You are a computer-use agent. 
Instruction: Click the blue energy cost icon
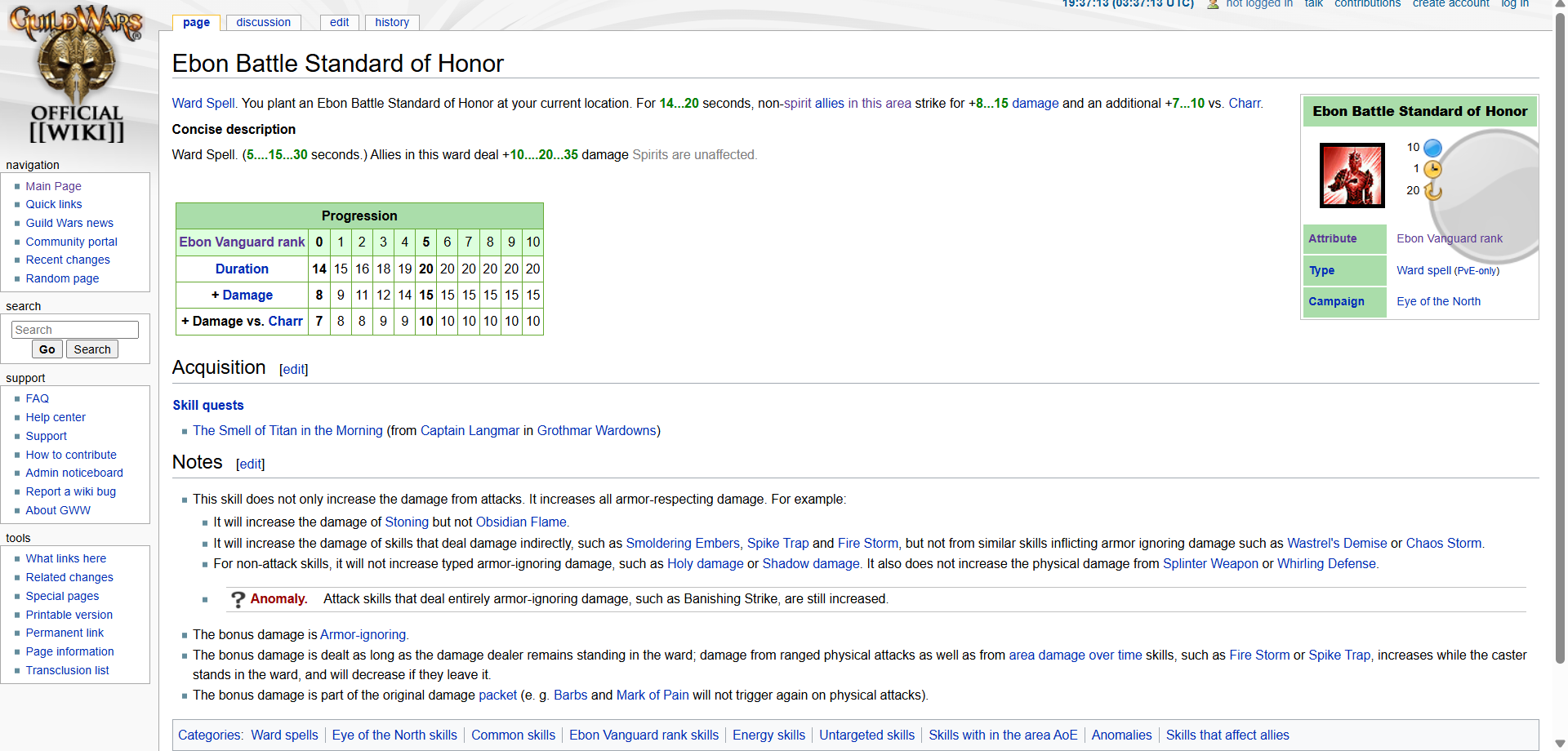[1432, 148]
